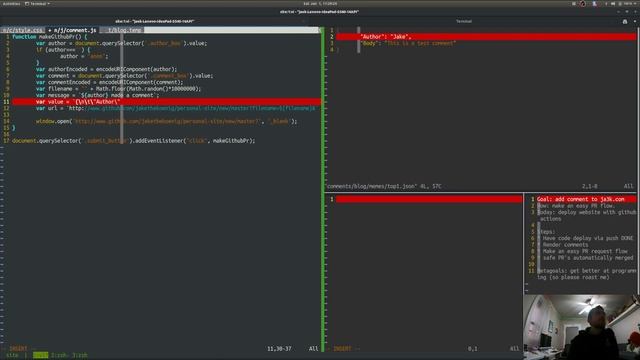Viewport: 640px width, 360px height.
Task: Click the webcam video overlay
Action: tap(581, 327)
